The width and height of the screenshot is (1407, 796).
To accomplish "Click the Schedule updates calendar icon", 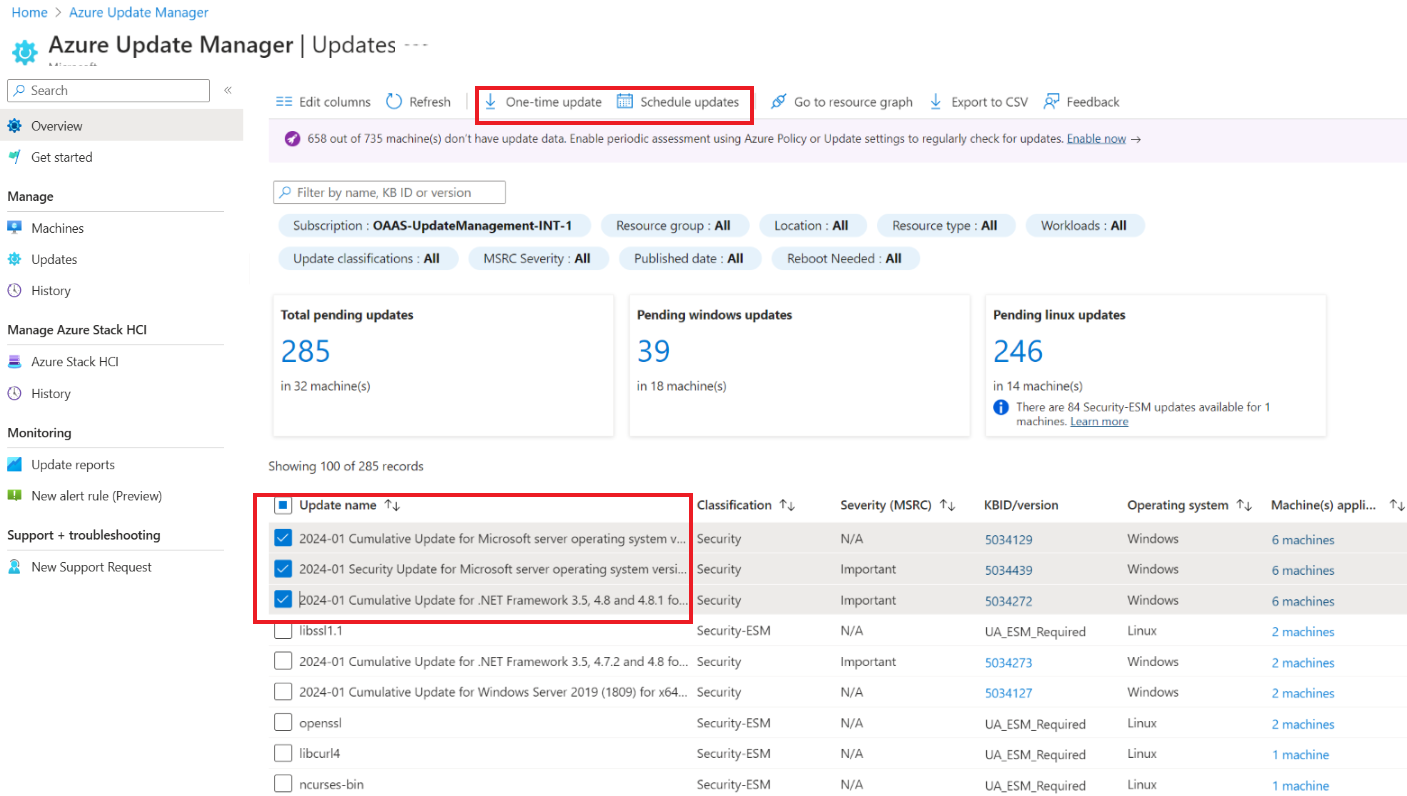I will click(625, 101).
